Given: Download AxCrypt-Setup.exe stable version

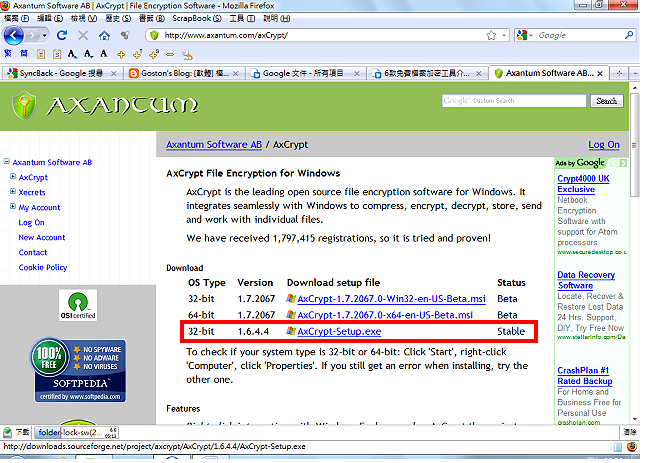Looking at the screenshot, I should (x=339, y=331).
